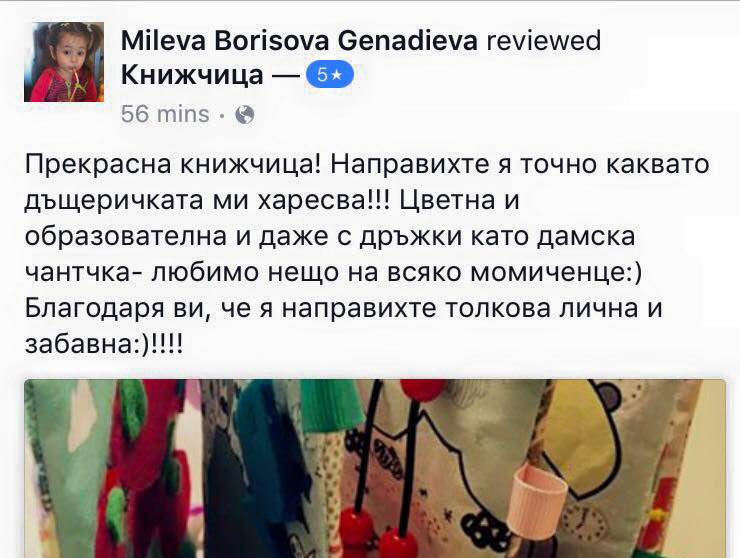
Task: Open the 56 mins timestamp link
Action: [165, 114]
